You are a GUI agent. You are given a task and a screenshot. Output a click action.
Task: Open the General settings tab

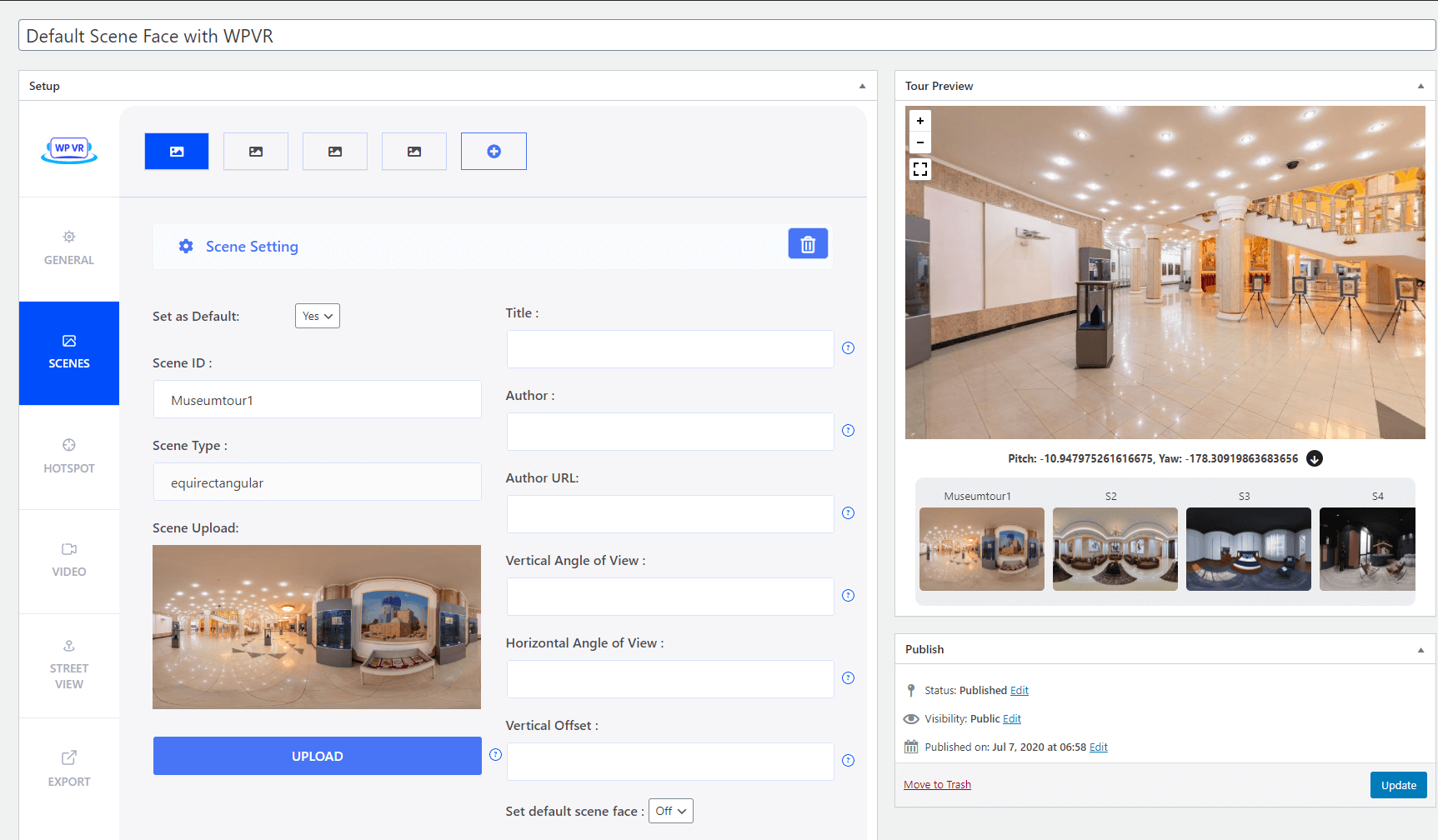69,248
